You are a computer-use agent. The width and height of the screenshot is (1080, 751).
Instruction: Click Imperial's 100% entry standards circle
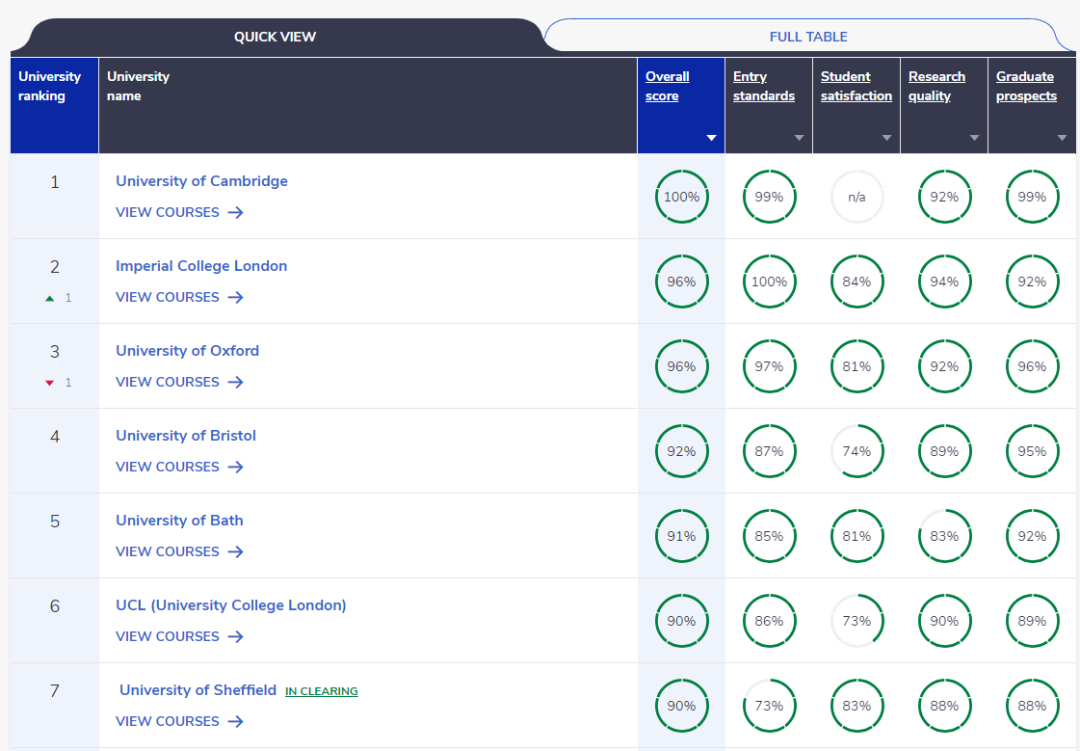click(769, 282)
